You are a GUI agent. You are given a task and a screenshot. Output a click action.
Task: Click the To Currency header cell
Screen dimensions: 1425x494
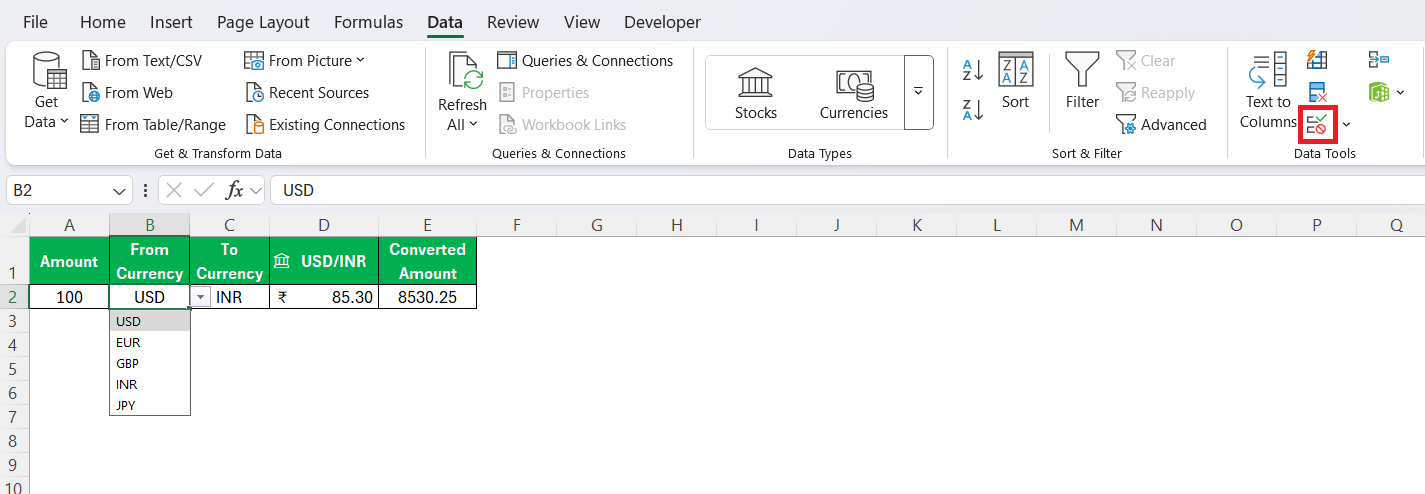229,261
